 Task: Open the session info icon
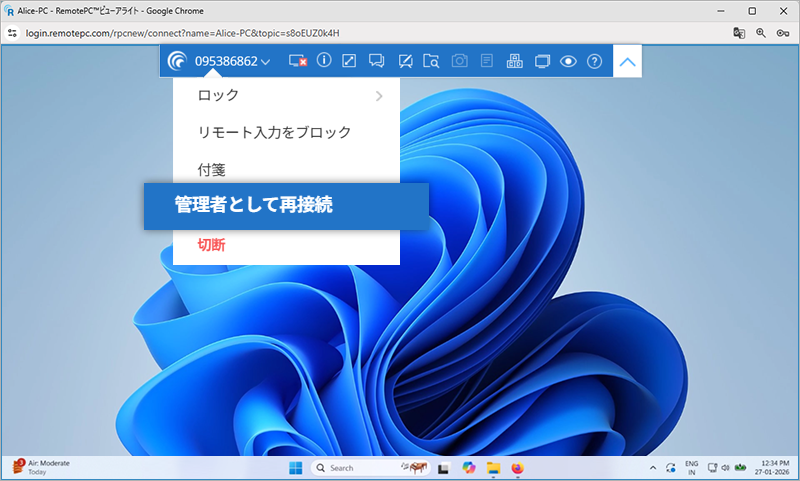[x=324, y=61]
